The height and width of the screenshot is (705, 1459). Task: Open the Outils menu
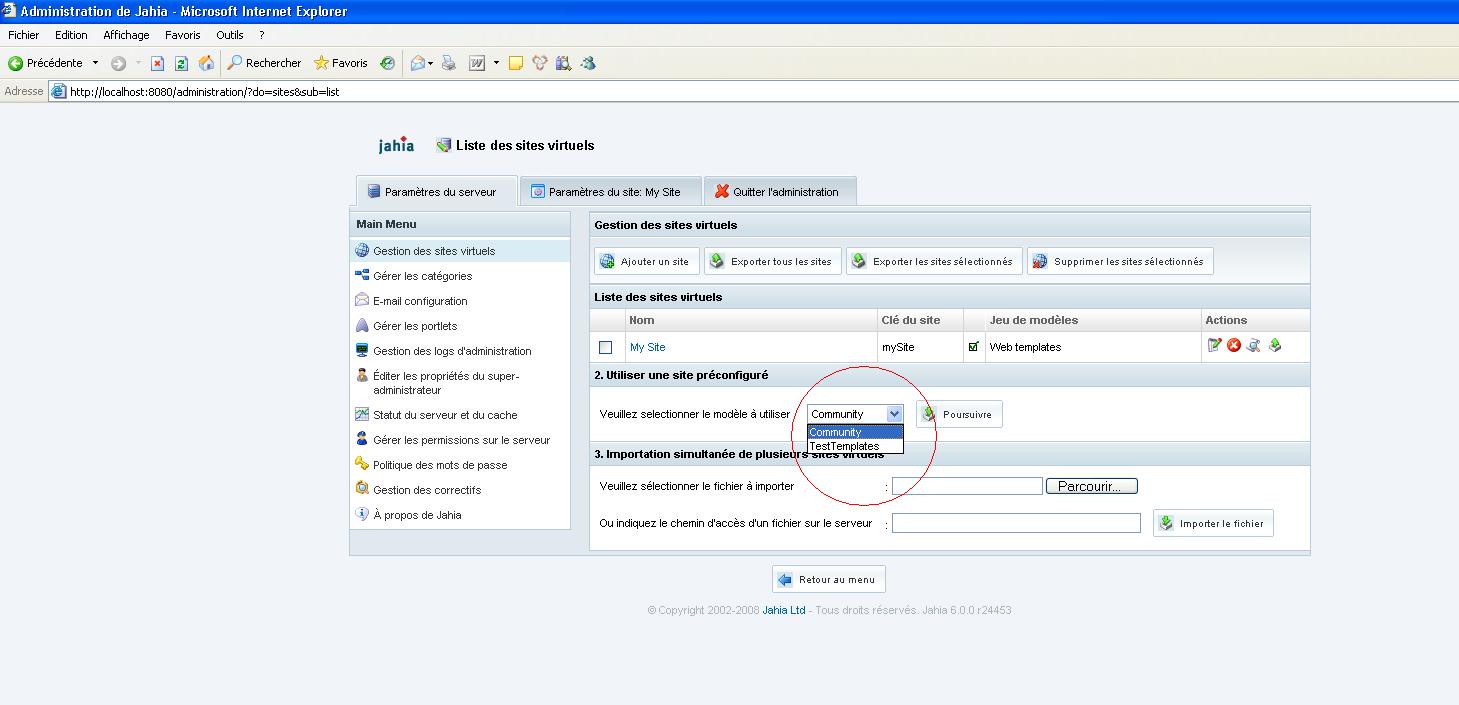pyautogui.click(x=230, y=35)
